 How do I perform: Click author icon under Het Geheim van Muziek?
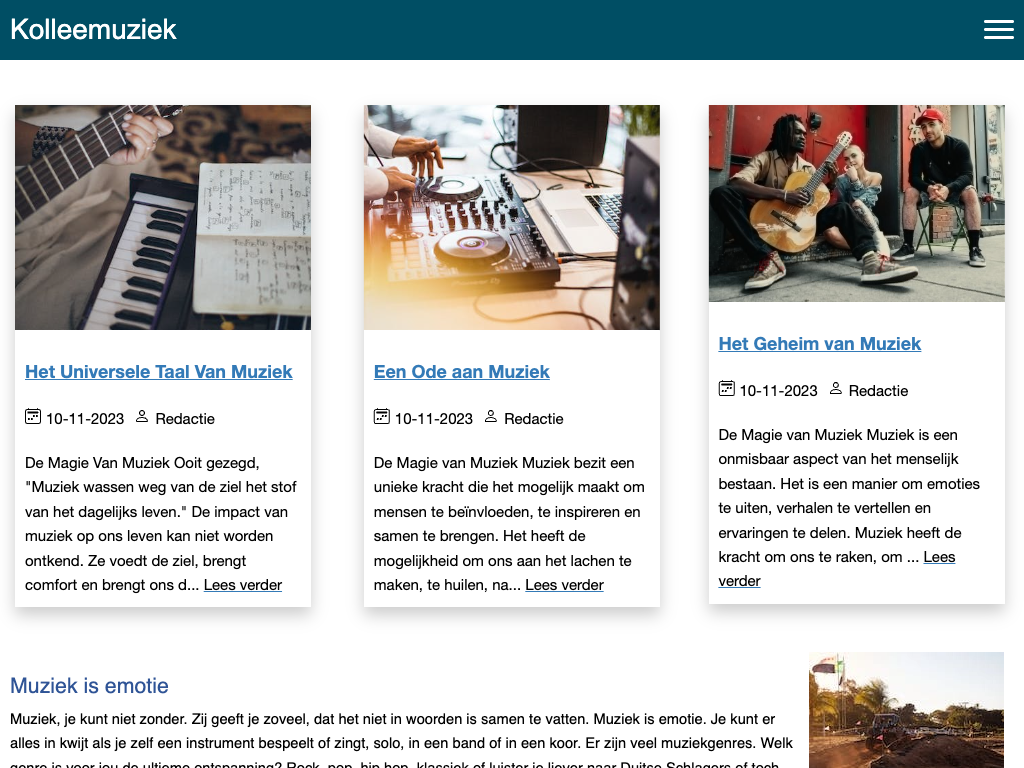[x=835, y=389]
